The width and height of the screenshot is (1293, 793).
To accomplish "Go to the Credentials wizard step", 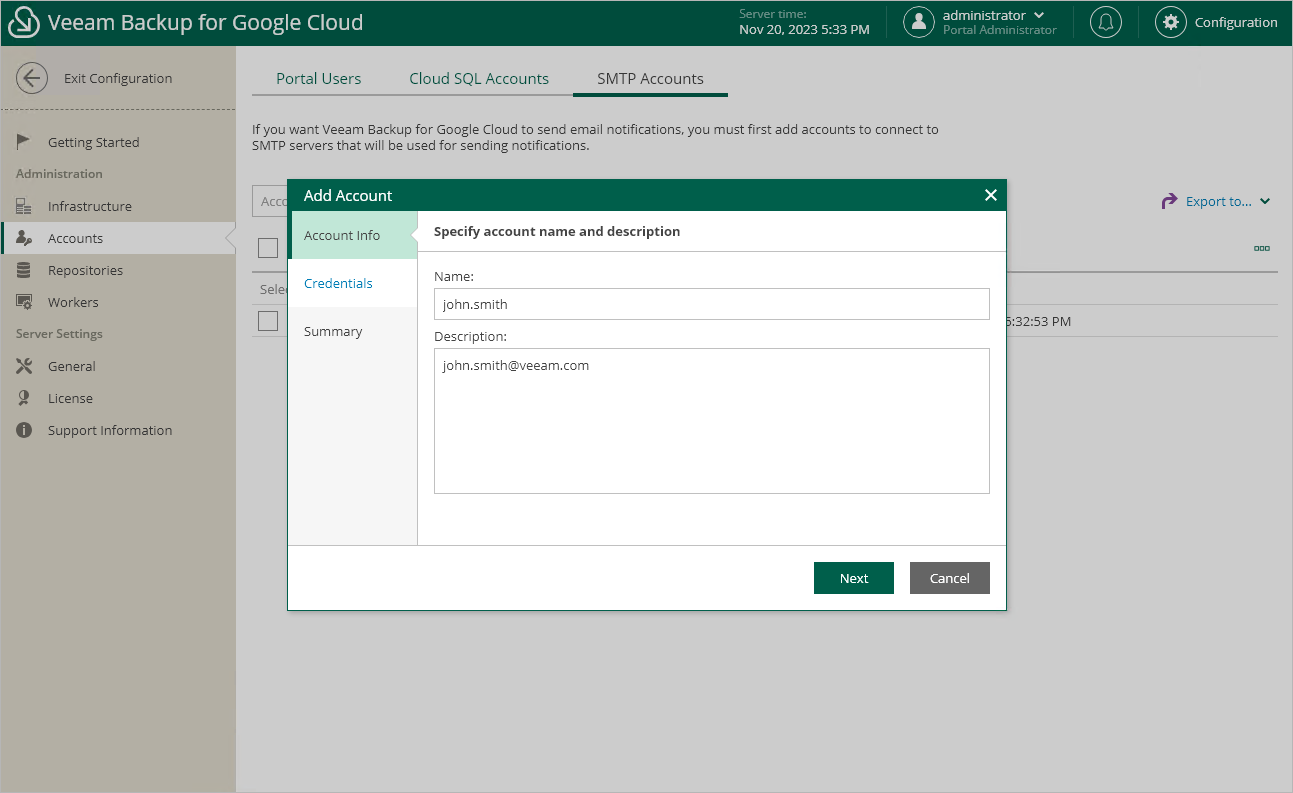I will pos(352,283).
